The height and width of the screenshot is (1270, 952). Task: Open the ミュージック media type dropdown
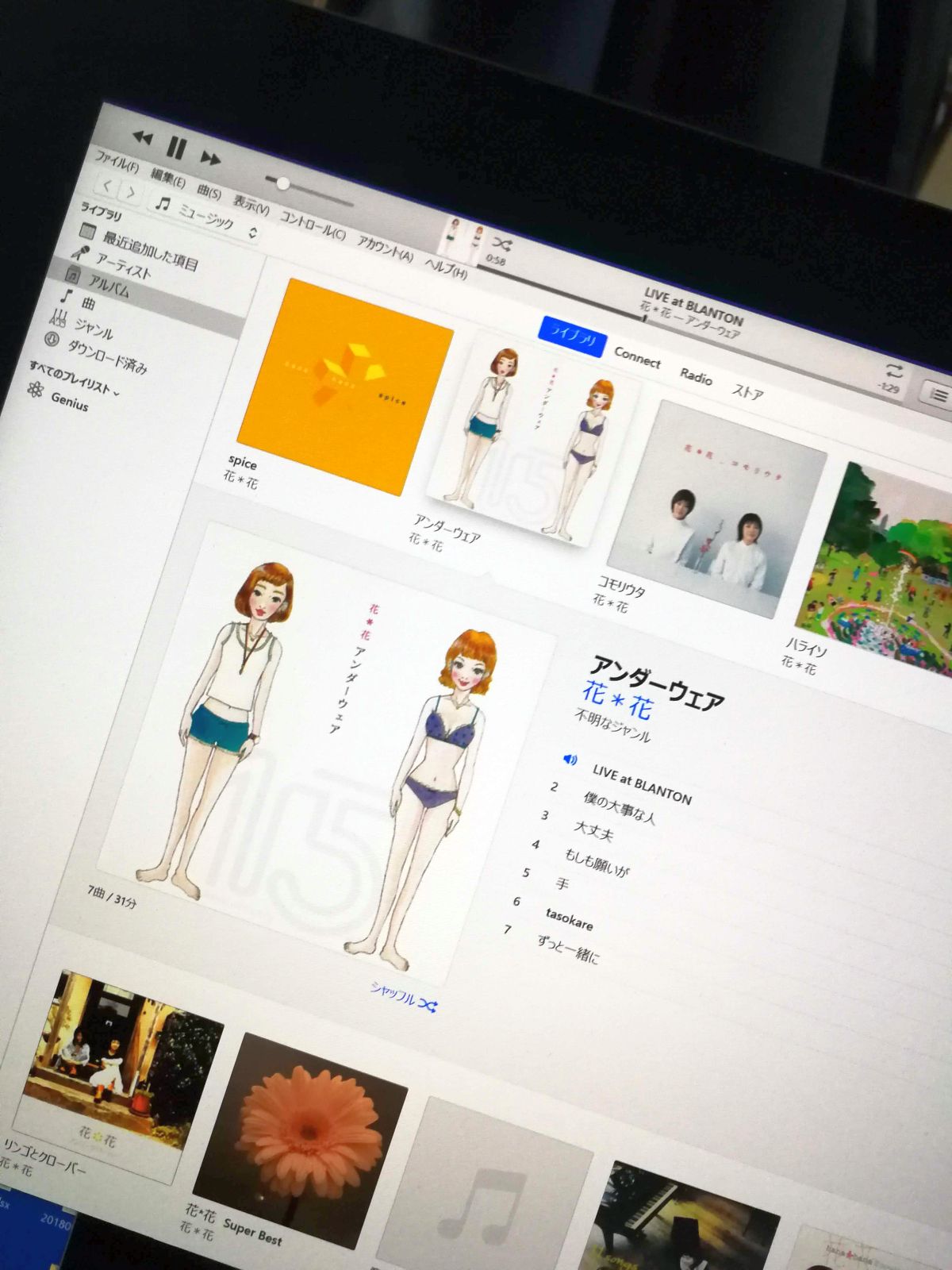pos(206,217)
